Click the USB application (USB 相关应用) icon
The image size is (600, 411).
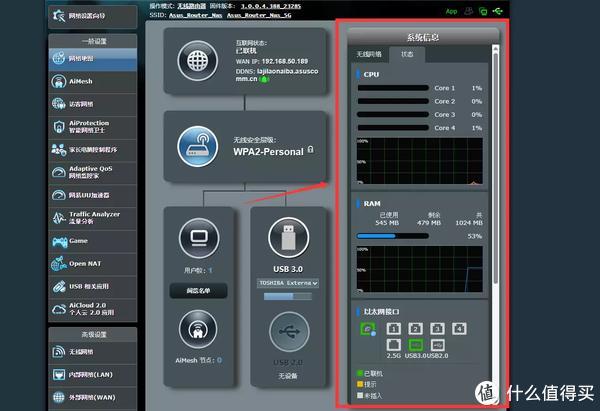59,287
